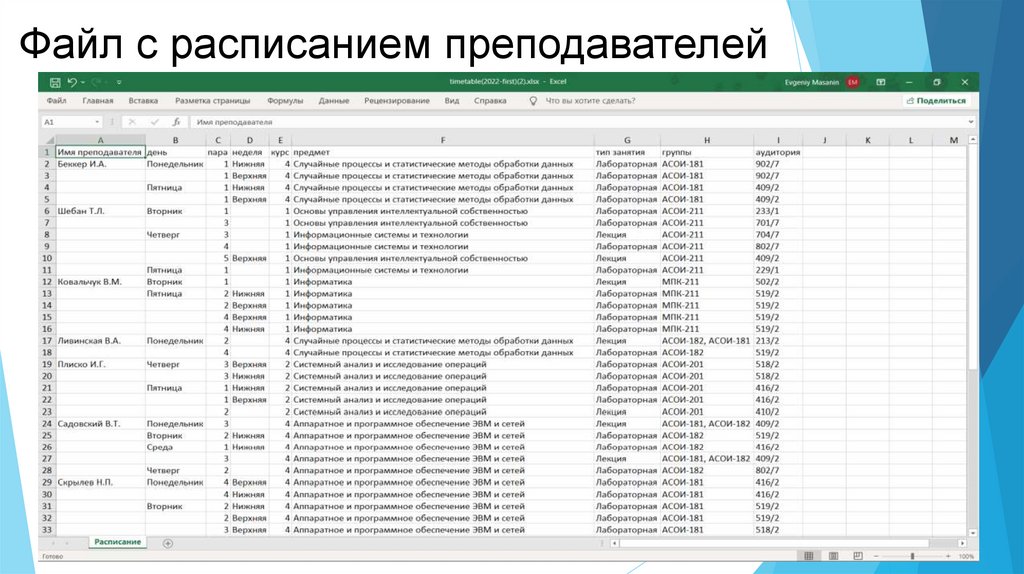The image size is (1024, 574).
Task: Click the zoom slider handle
Action: click(912, 556)
